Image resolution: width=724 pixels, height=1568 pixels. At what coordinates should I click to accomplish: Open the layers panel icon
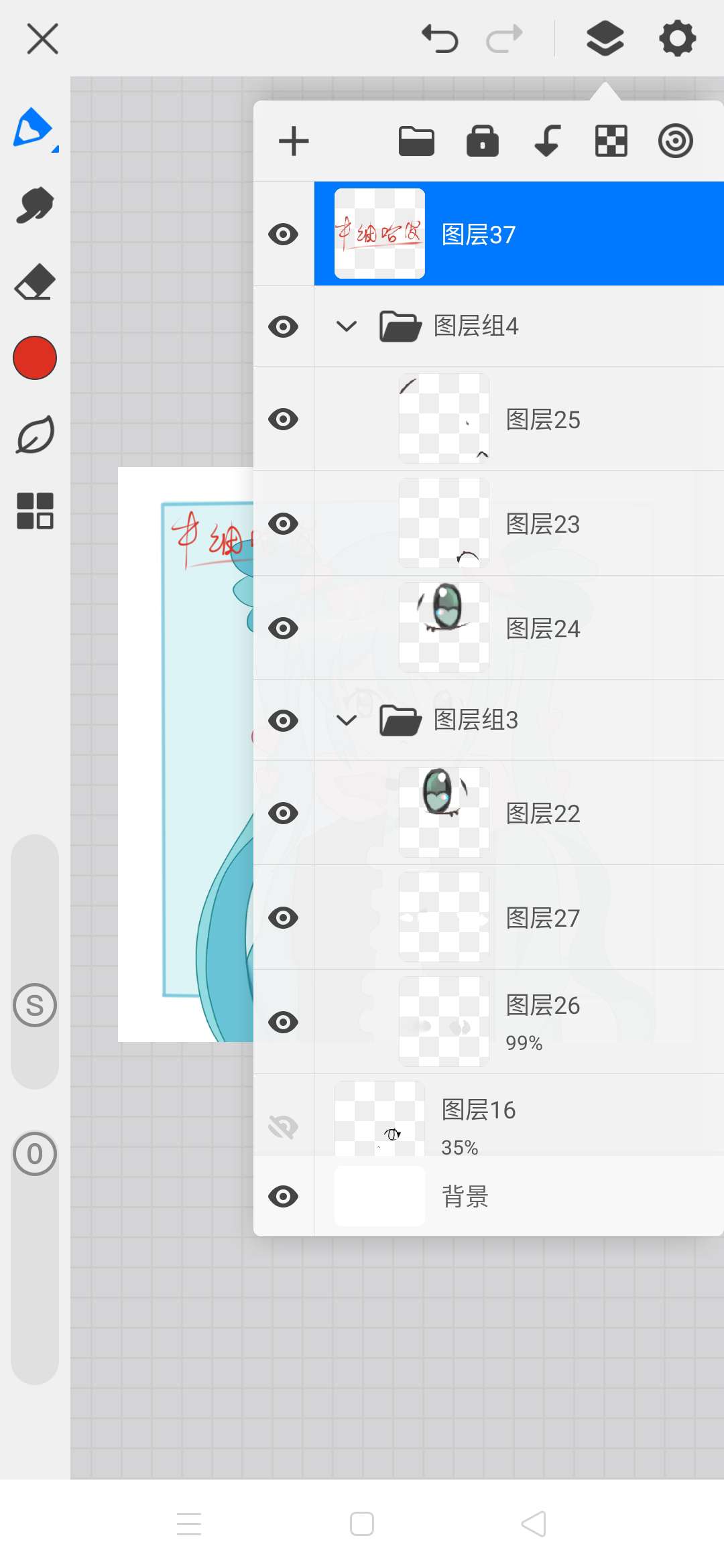605,38
